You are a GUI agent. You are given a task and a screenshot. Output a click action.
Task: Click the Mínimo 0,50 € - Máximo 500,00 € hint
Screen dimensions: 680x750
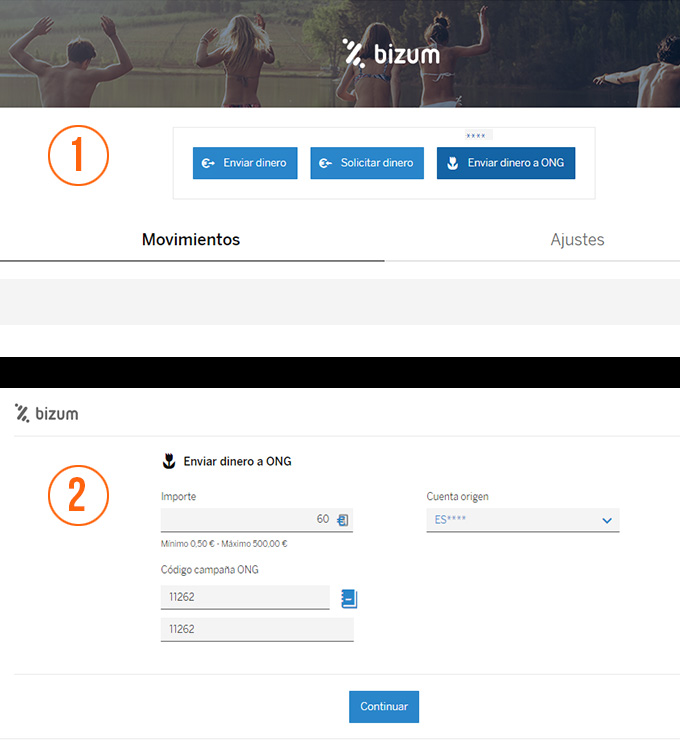pos(224,544)
